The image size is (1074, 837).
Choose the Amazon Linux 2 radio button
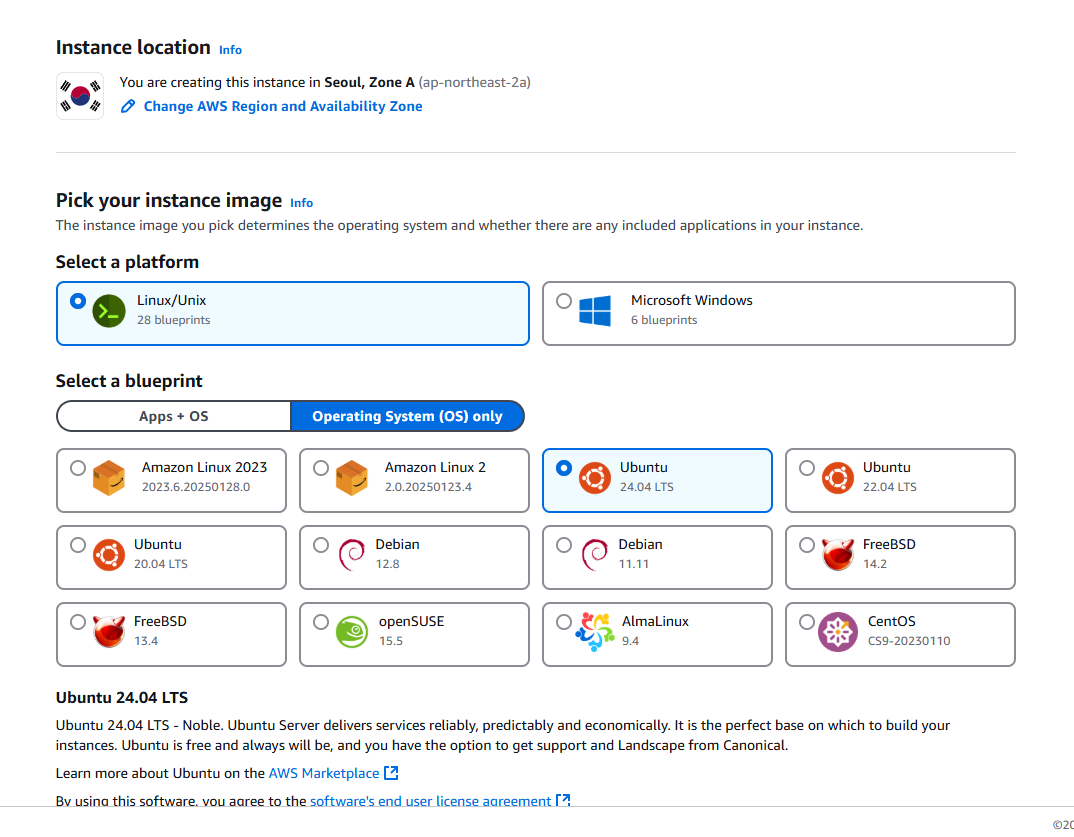pyautogui.click(x=321, y=468)
